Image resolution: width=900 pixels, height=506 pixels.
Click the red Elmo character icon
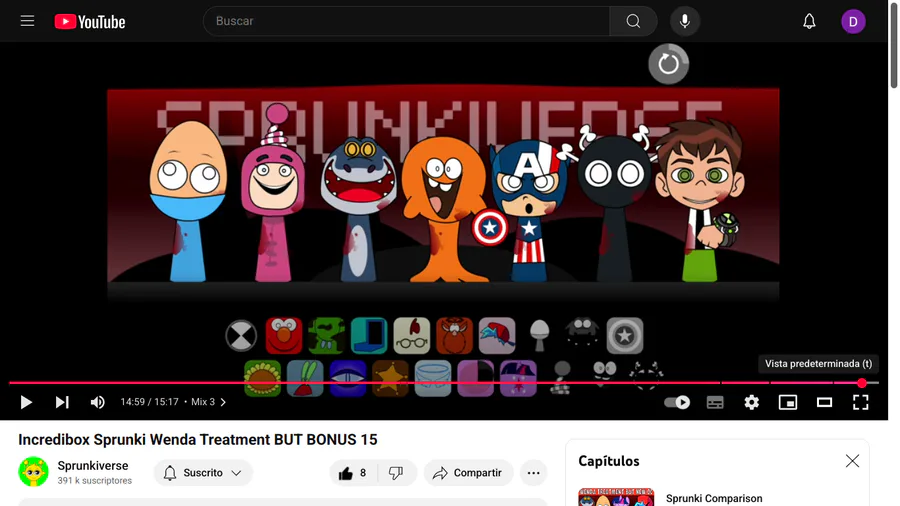(284, 335)
